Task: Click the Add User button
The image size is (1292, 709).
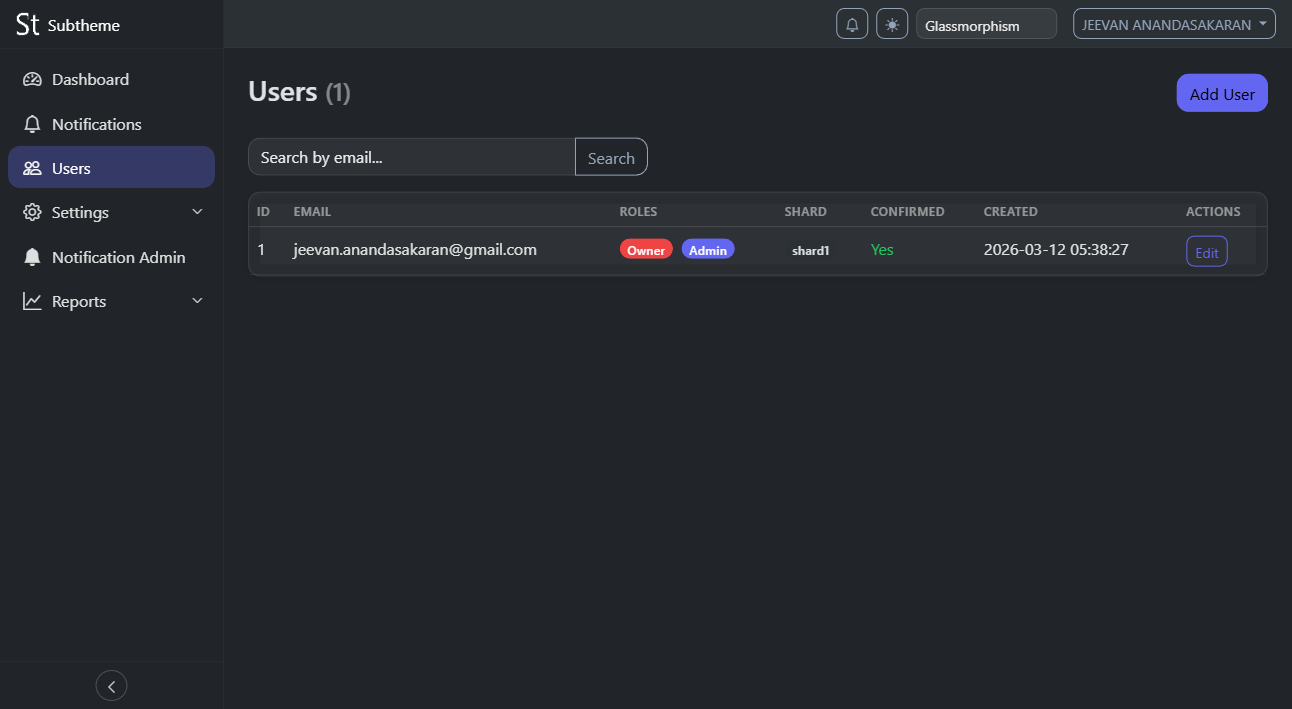Action: 1222,93
